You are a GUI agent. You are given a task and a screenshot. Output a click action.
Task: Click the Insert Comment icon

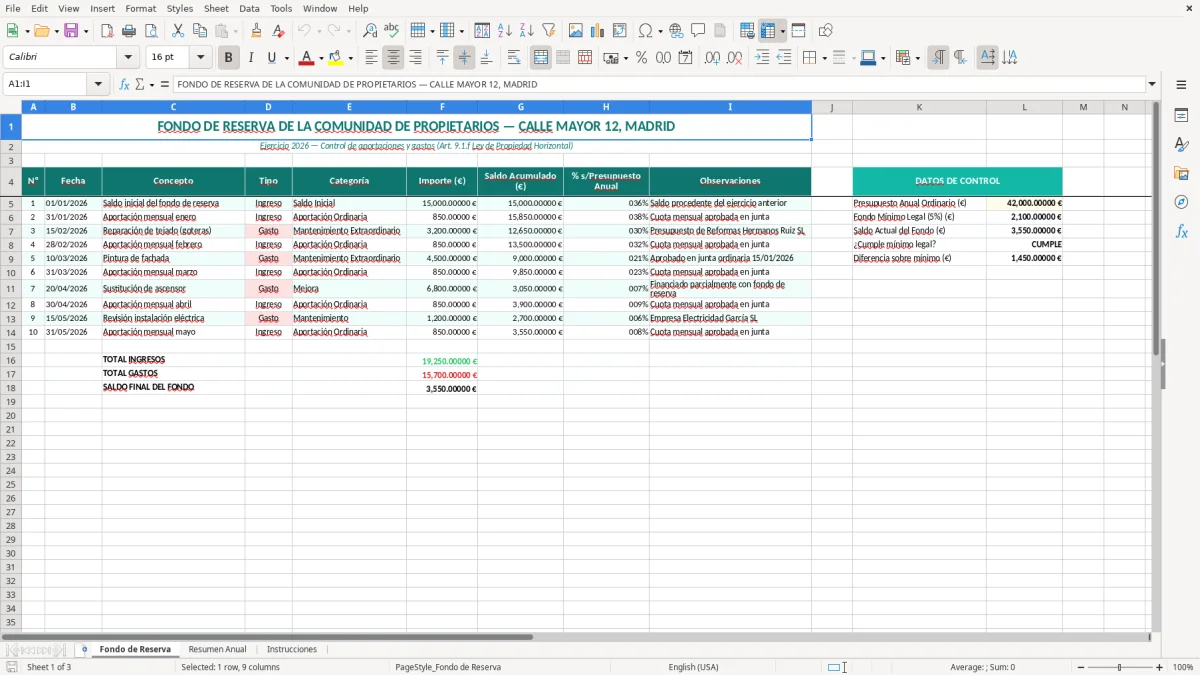coord(698,31)
